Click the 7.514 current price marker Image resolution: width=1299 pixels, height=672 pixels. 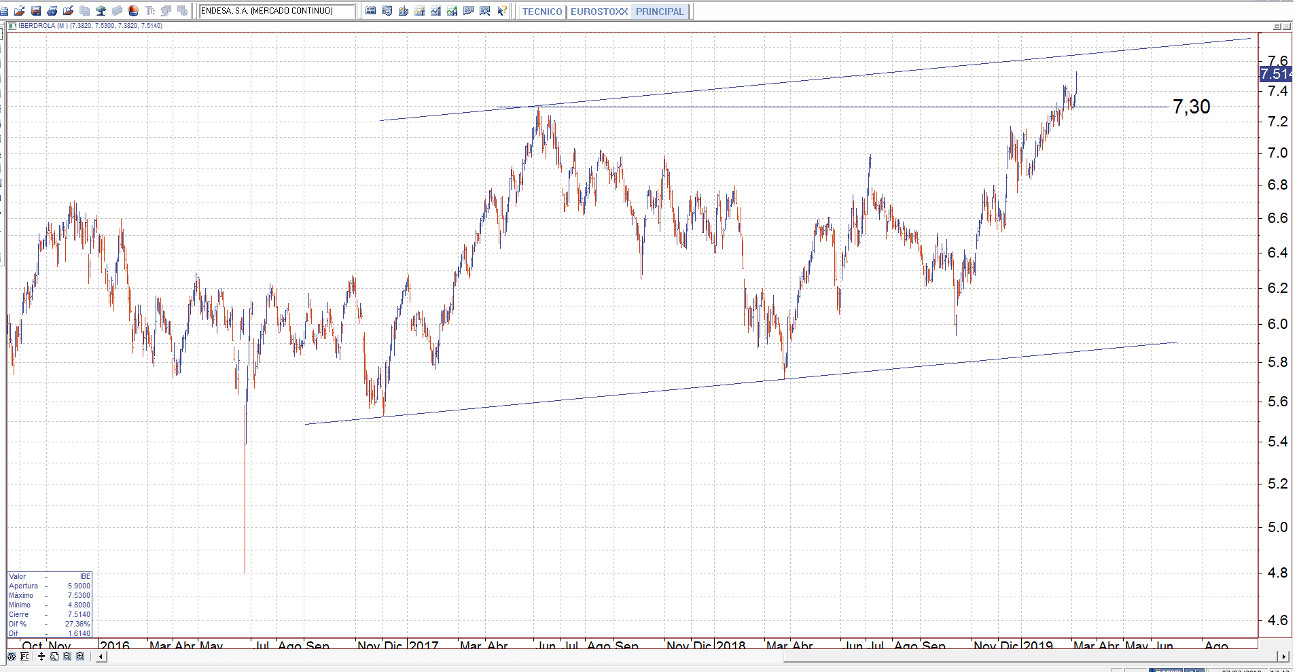coord(1277,74)
